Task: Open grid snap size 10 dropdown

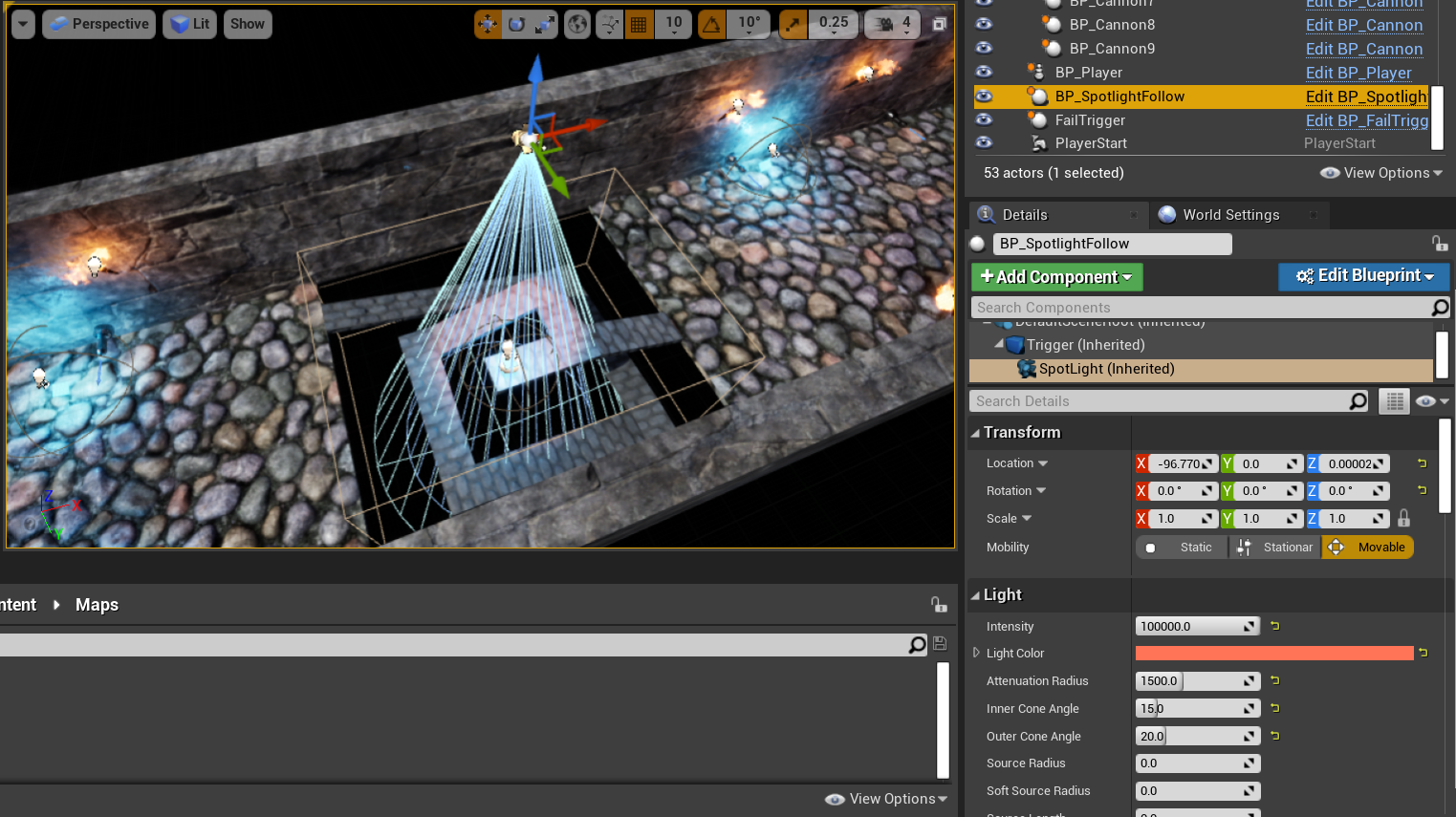Action: point(674,24)
